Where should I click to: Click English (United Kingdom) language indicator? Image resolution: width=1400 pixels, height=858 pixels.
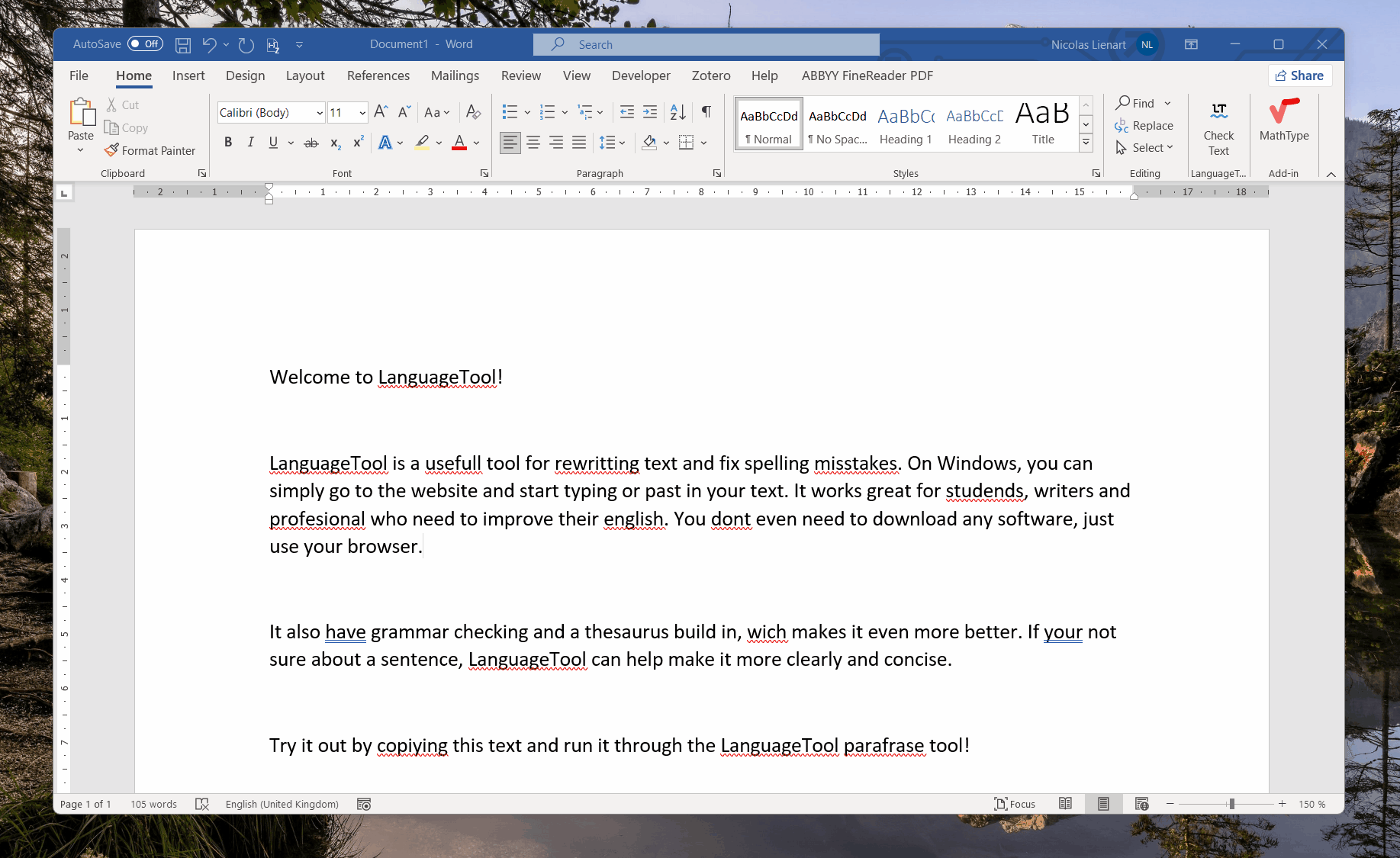[x=282, y=804]
